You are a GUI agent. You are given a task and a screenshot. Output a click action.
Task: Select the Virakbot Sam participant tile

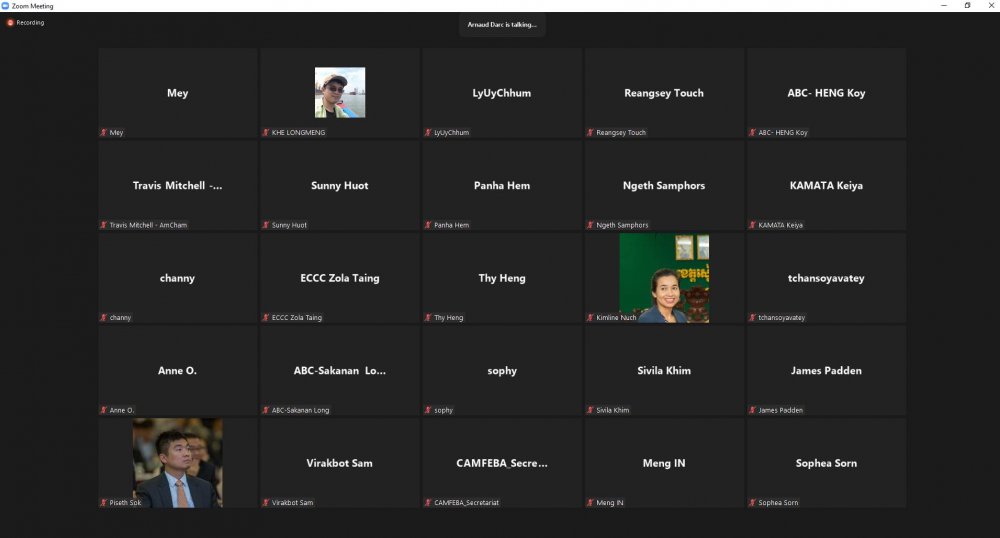point(340,462)
